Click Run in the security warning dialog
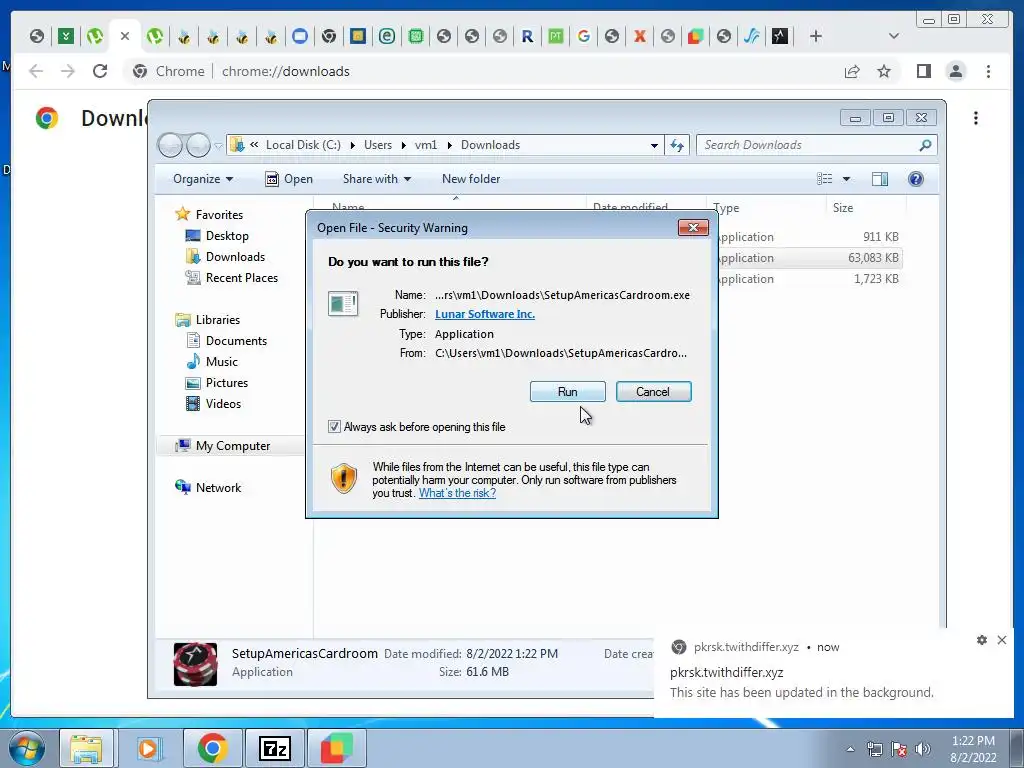The height and width of the screenshot is (768, 1024). (x=568, y=392)
